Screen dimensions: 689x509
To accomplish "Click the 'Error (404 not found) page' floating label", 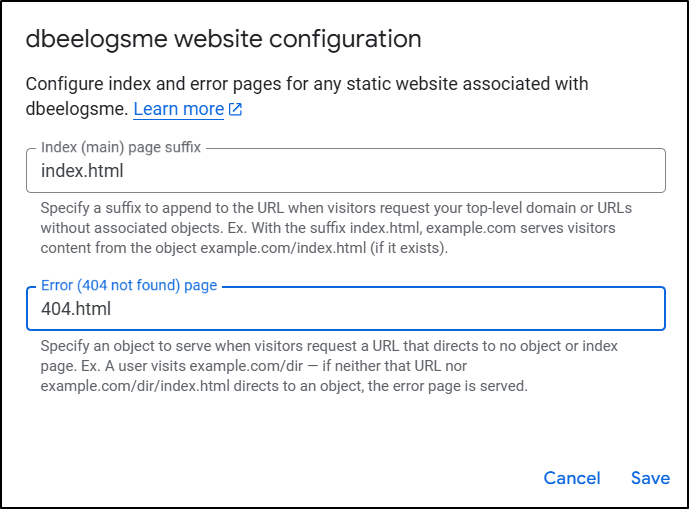I will coord(129,285).
